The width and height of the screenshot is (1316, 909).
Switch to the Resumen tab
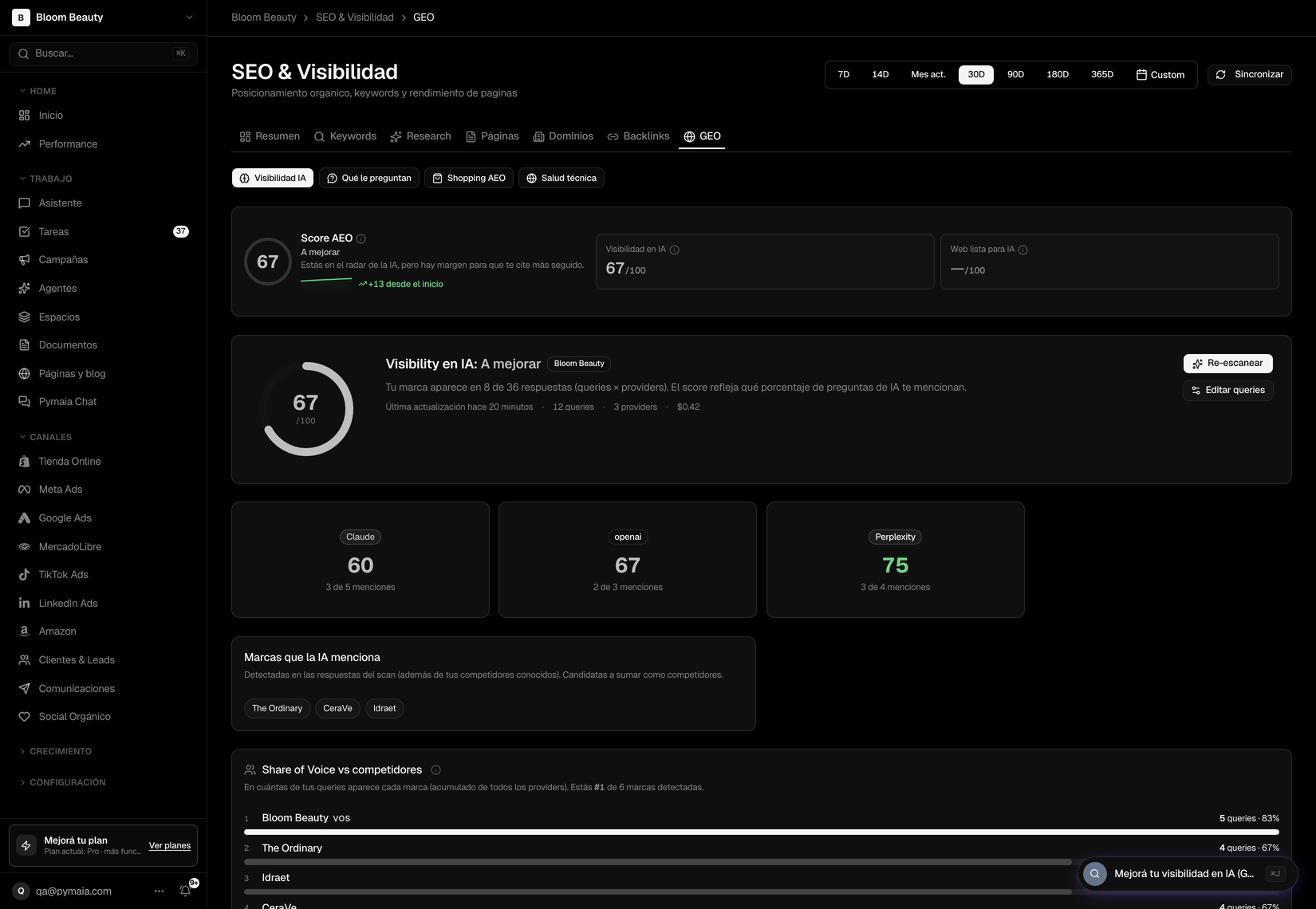(270, 136)
